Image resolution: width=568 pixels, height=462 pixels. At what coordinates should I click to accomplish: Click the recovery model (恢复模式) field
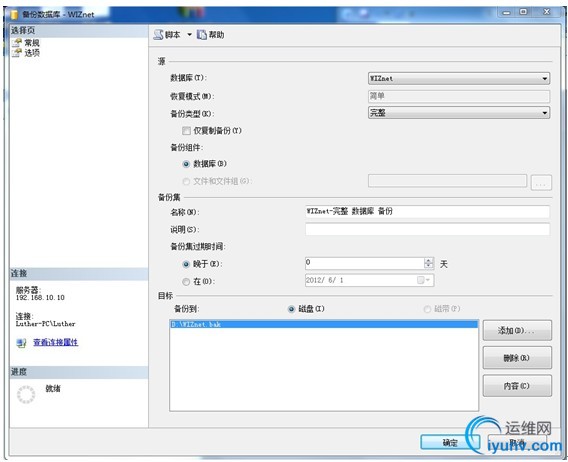point(459,96)
